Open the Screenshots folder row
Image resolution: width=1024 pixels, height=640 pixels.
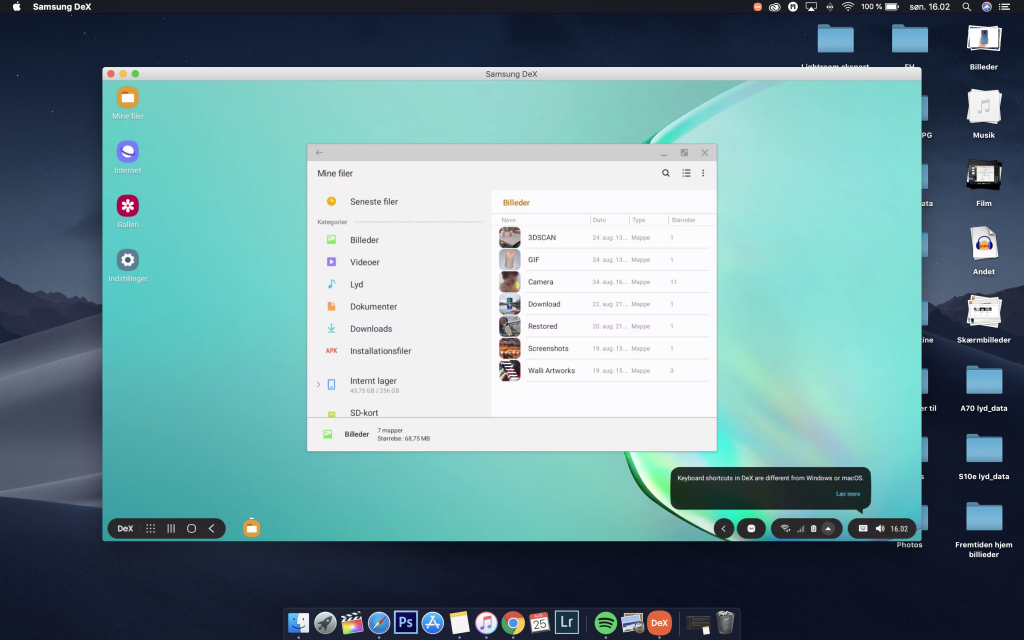[603, 349]
